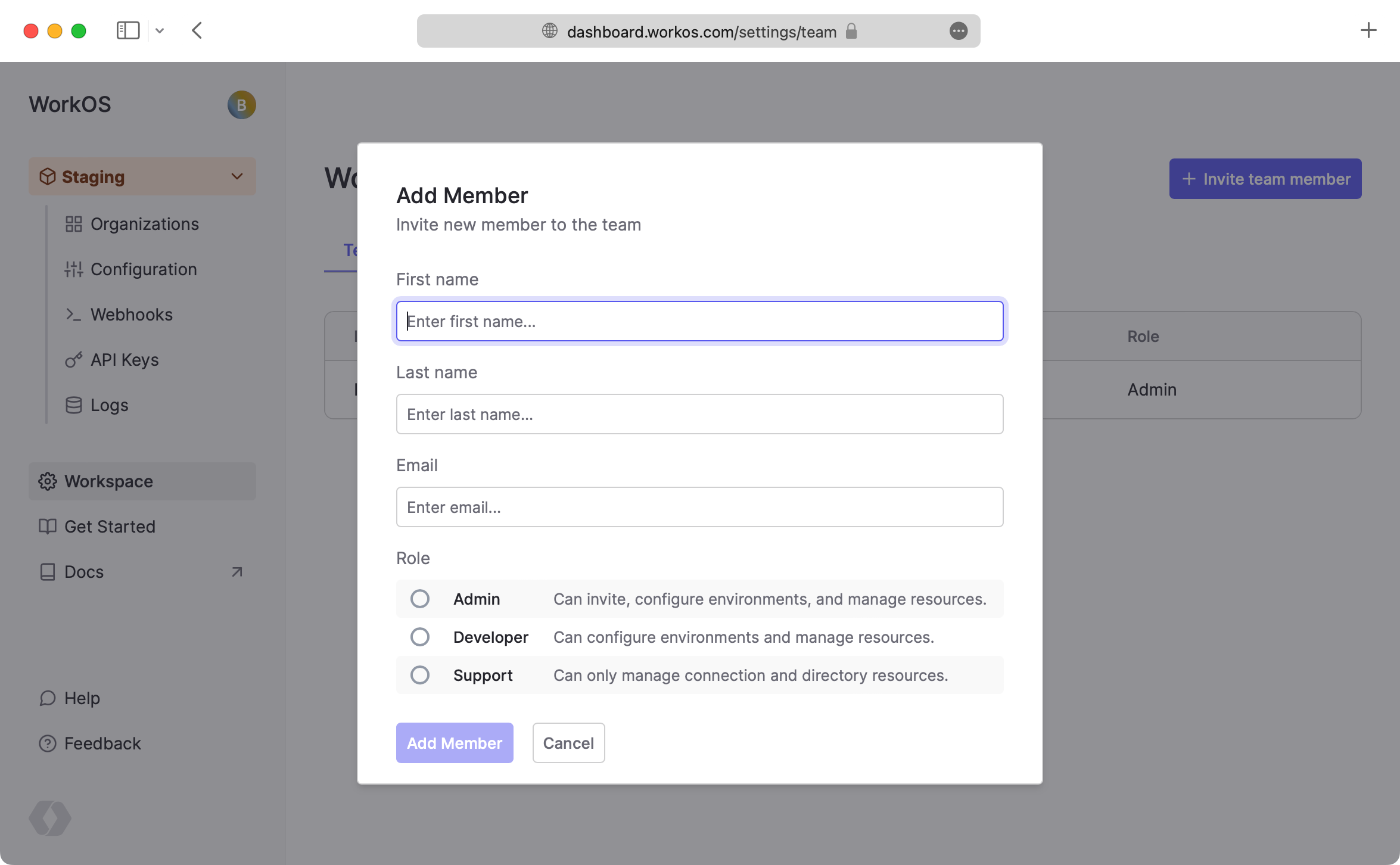Click the Enter last name field
Screen dimensions: 1400x865
pyautogui.click(x=699, y=414)
